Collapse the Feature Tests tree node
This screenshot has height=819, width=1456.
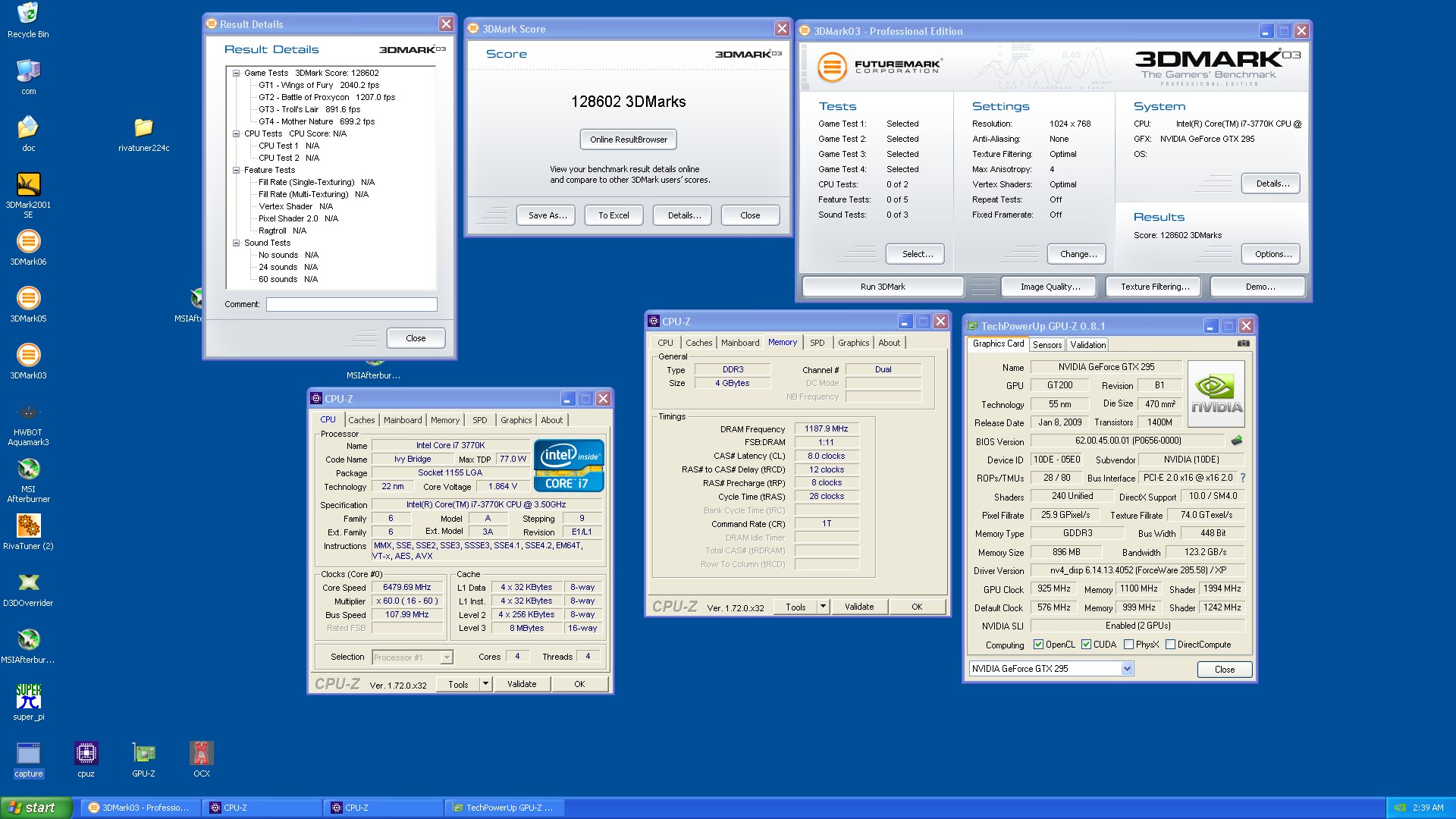[x=236, y=171]
